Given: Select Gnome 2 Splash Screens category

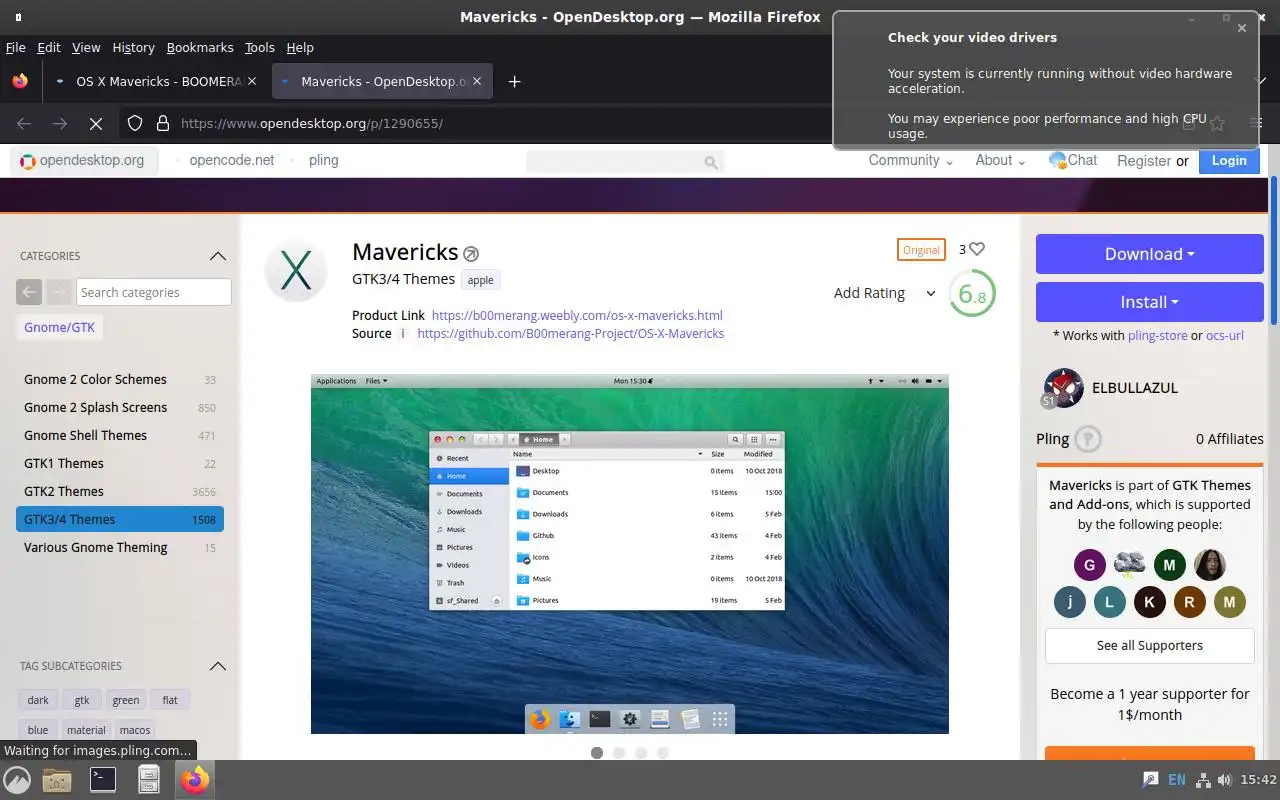Looking at the screenshot, I should 120,408.
